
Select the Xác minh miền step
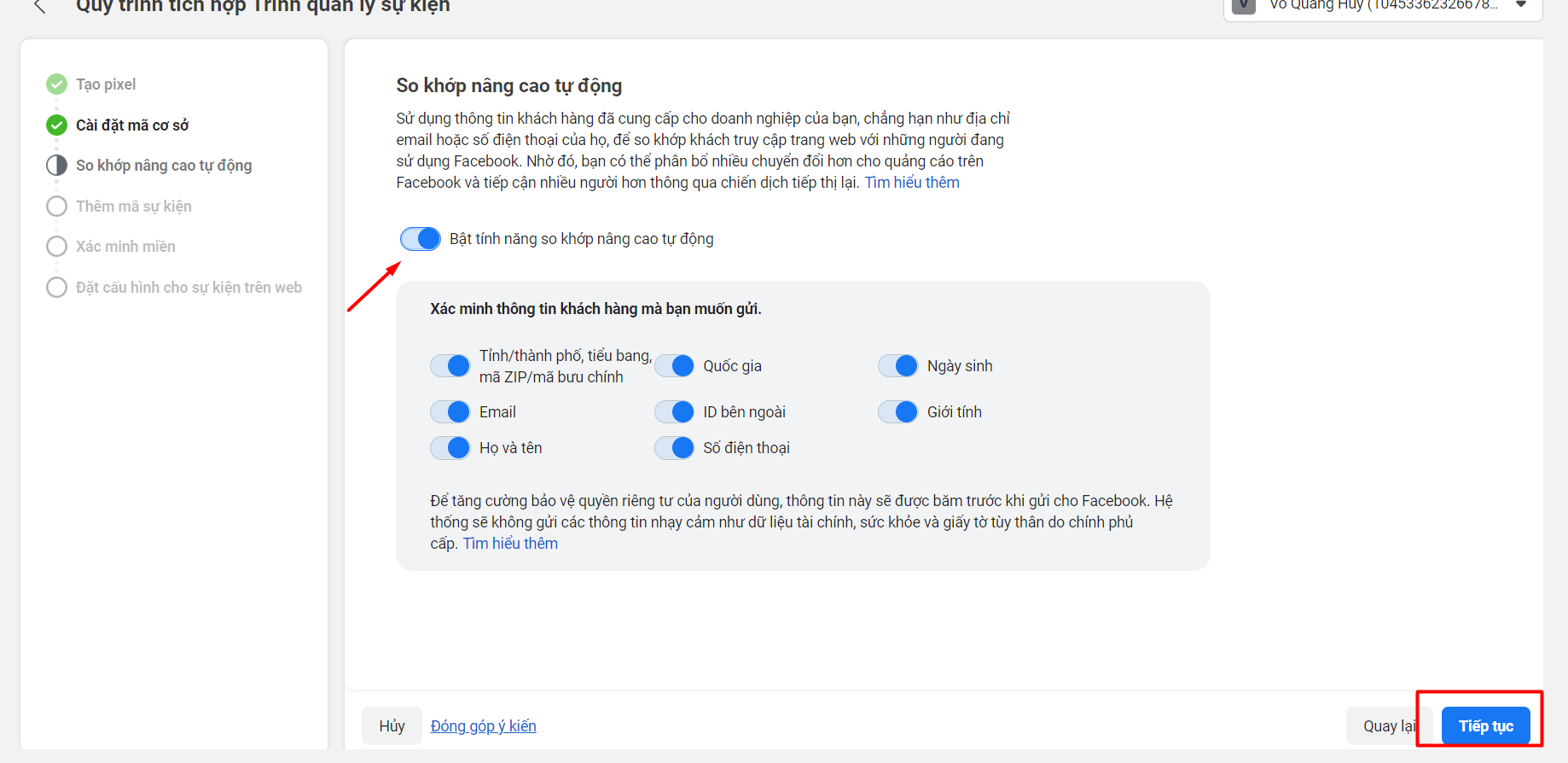[125, 247]
